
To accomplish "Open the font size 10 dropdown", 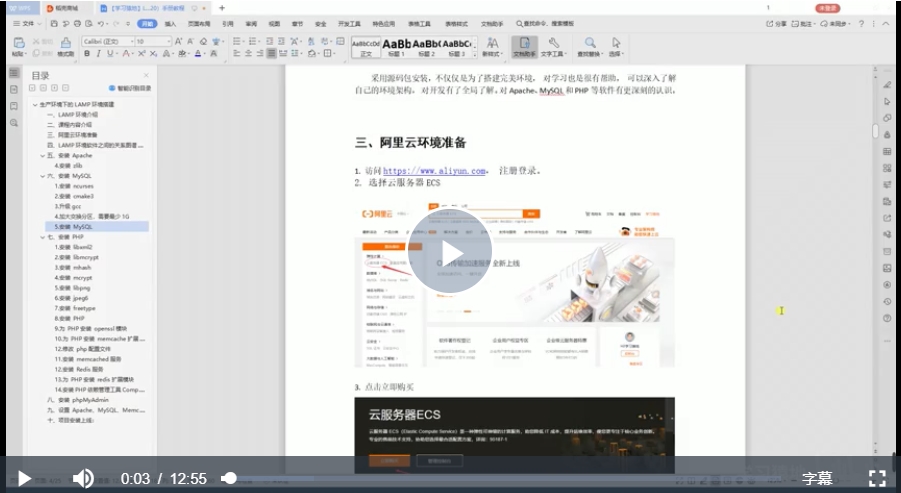I will (x=168, y=41).
